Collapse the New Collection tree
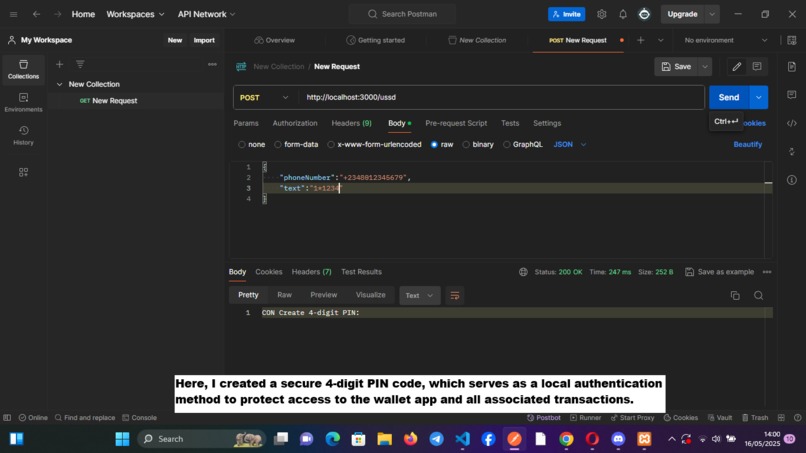 tap(59, 84)
